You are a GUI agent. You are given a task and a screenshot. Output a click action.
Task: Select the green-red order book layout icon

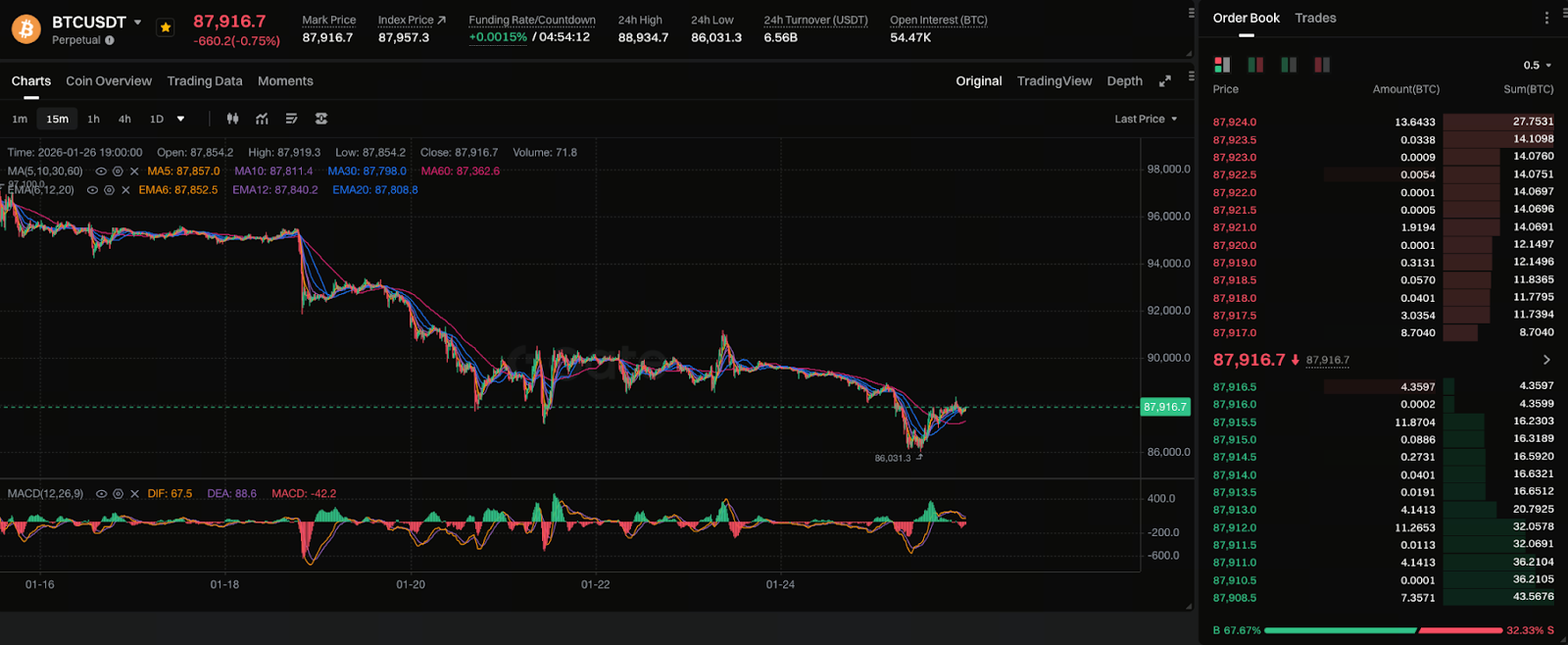[1255, 65]
